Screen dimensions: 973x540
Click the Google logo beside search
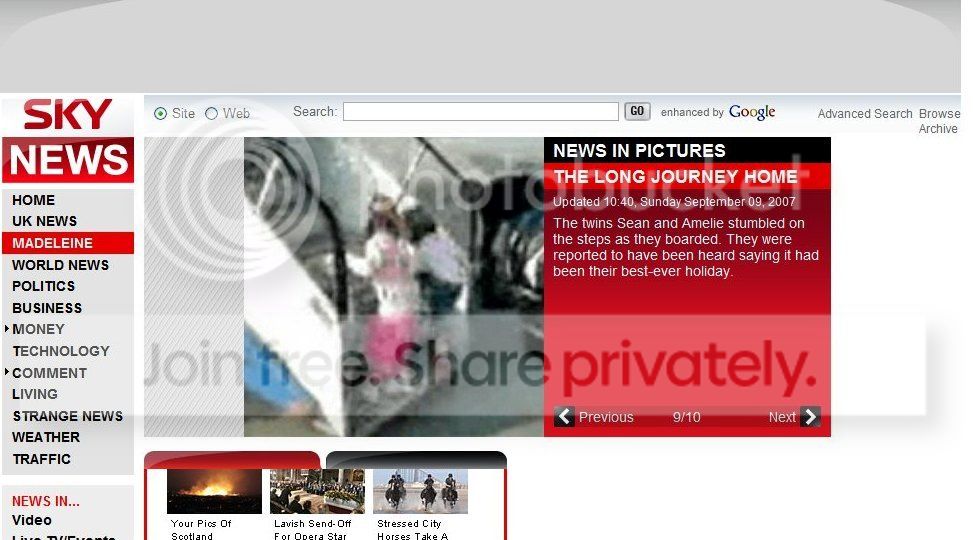[x=752, y=112]
